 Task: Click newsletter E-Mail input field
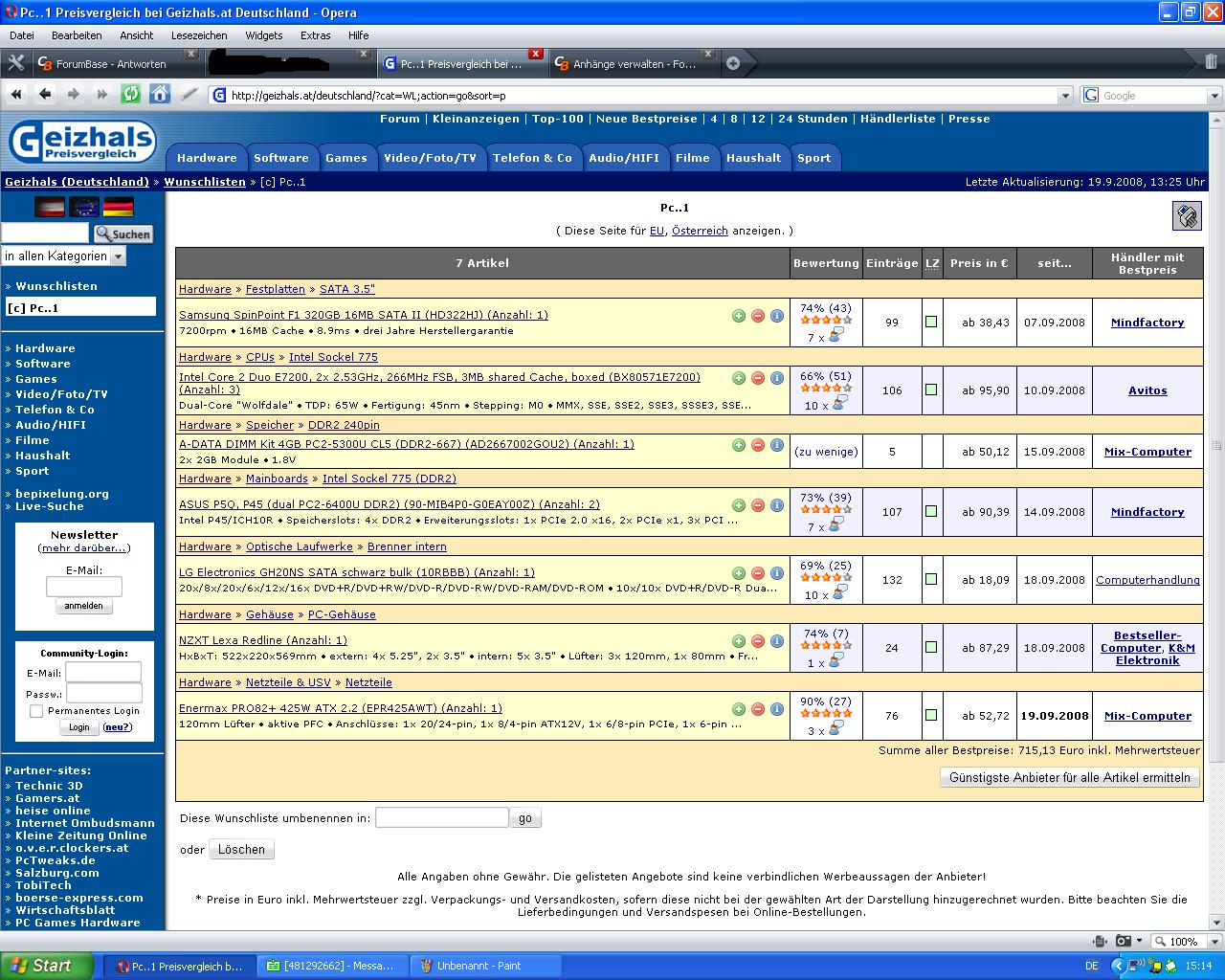[83, 586]
